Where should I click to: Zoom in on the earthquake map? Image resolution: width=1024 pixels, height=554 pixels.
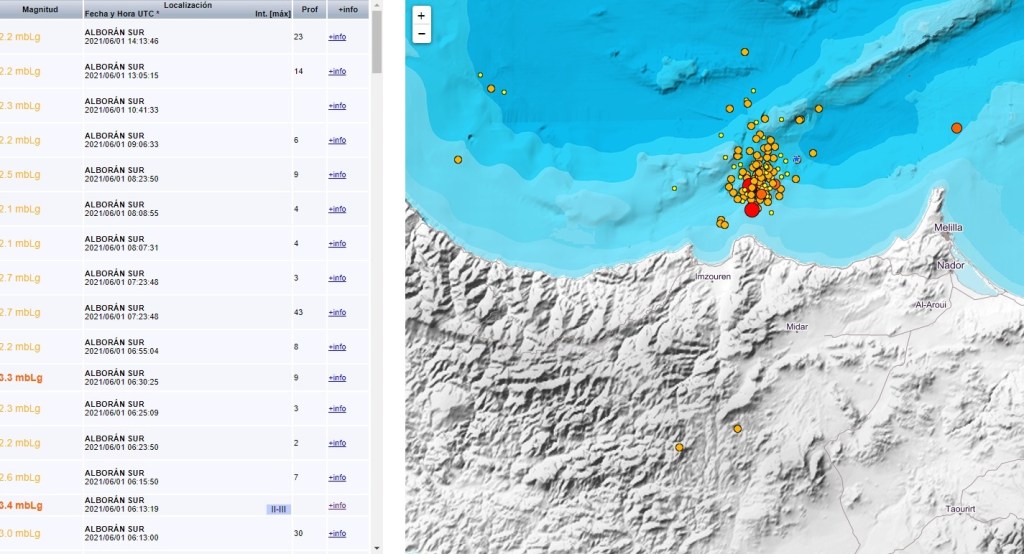(421, 16)
